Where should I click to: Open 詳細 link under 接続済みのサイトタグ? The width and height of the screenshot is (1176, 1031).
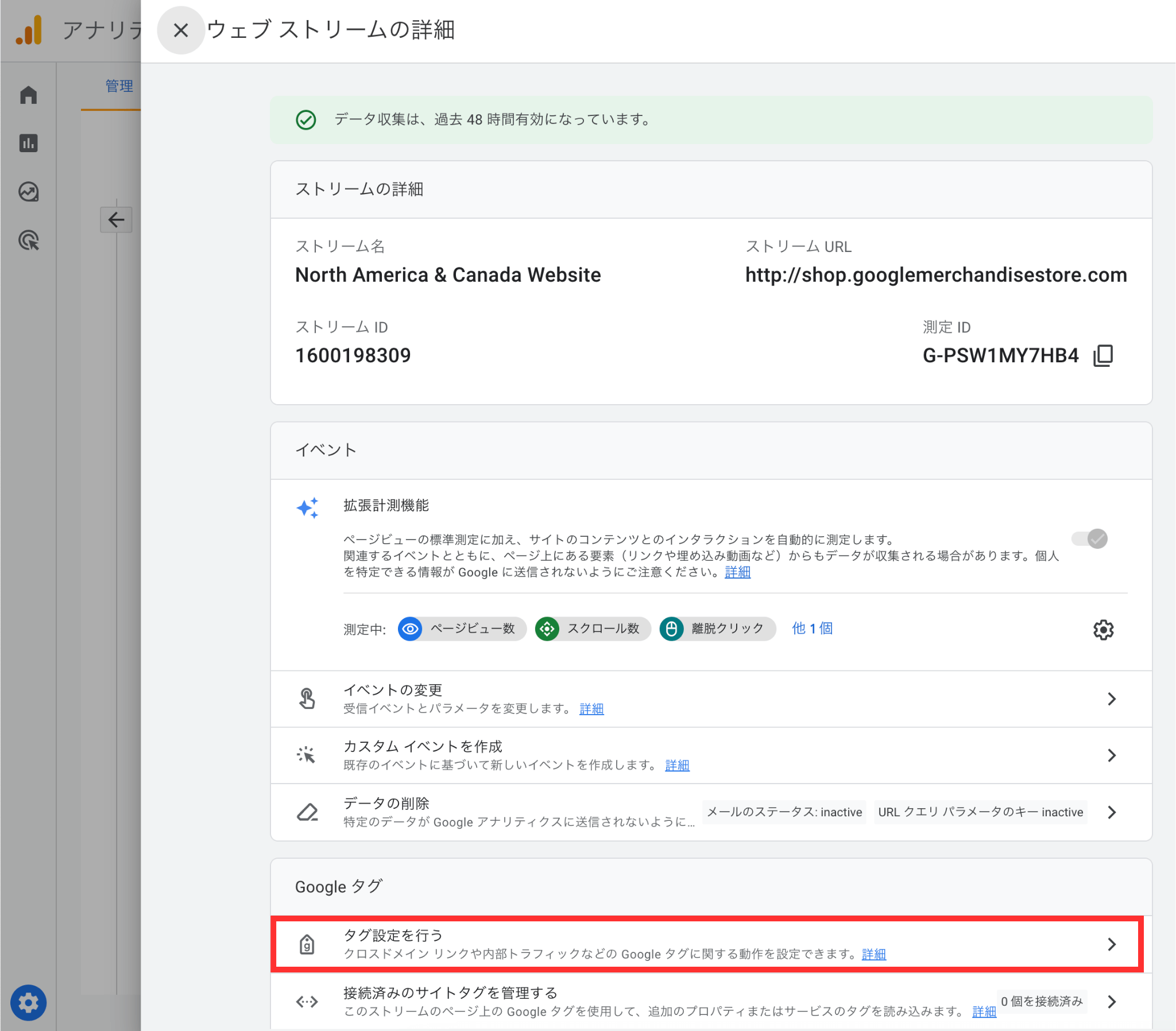pyautogui.click(x=984, y=1012)
